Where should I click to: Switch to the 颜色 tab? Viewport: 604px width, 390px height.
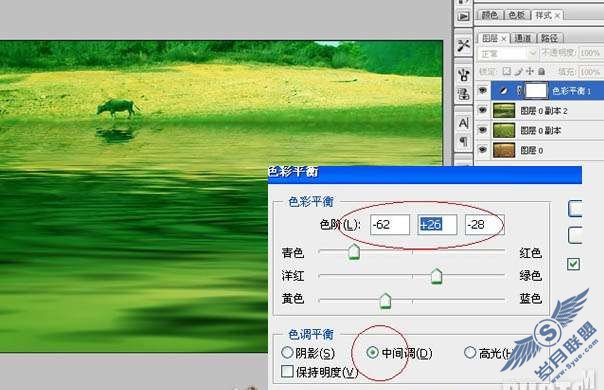[x=490, y=15]
